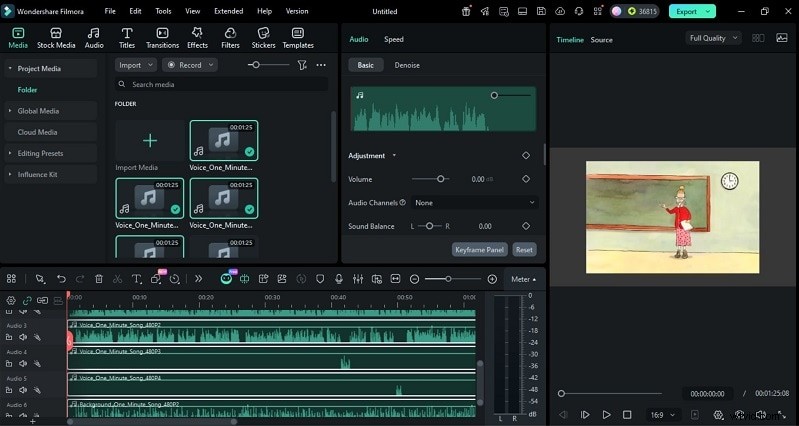Open the scopes graph icon in preview panel
The height and width of the screenshot is (426, 799).
(x=782, y=38)
